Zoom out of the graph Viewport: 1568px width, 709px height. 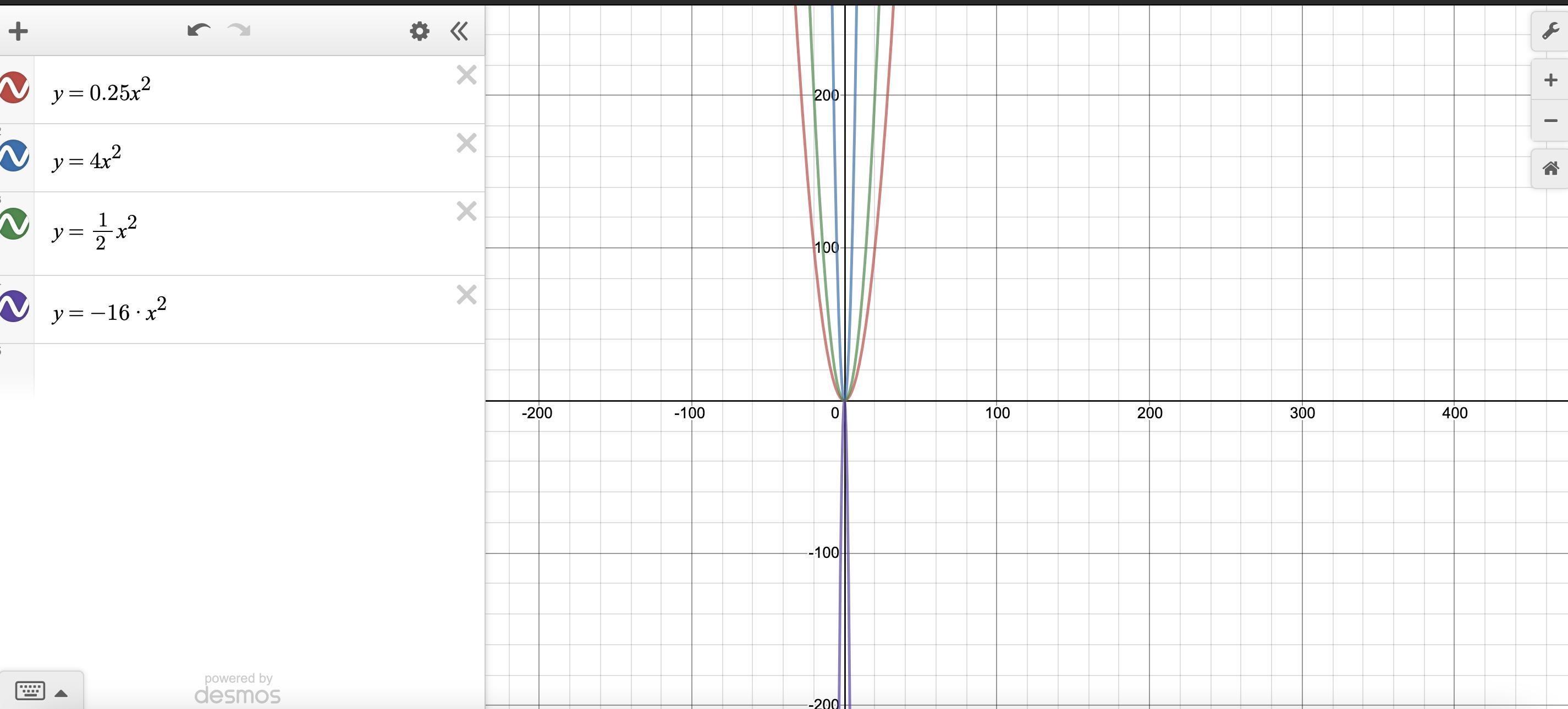point(1550,120)
